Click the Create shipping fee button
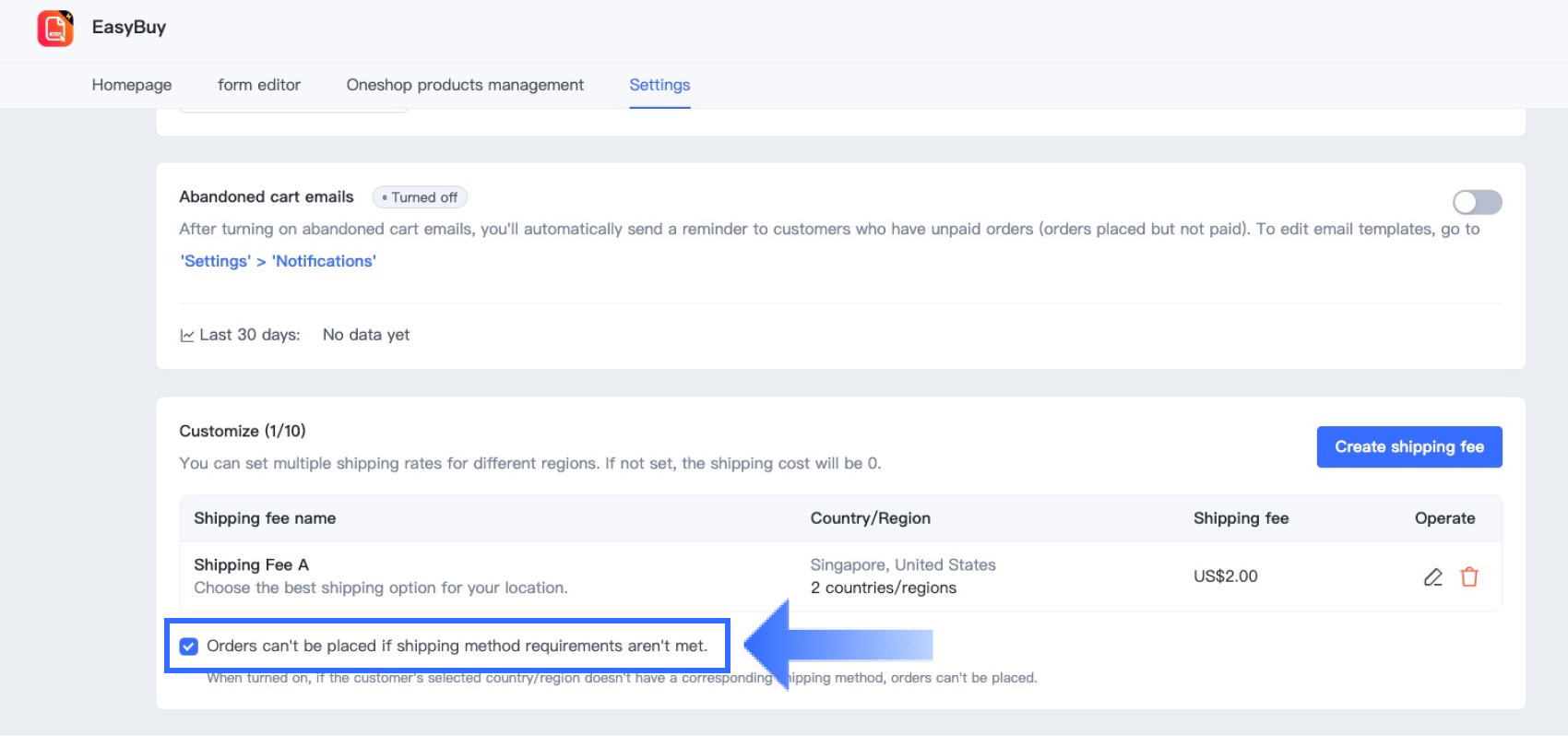 1408,447
